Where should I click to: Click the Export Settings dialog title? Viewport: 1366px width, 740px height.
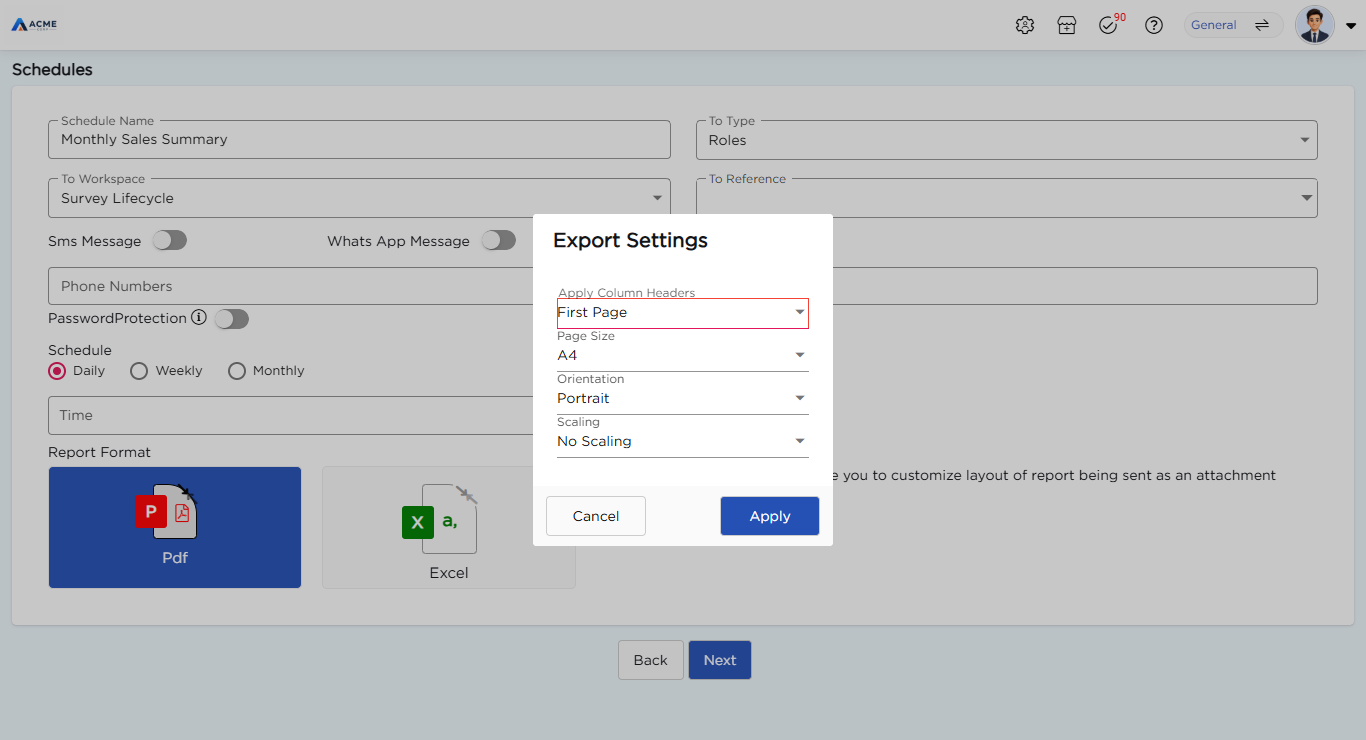[631, 240]
